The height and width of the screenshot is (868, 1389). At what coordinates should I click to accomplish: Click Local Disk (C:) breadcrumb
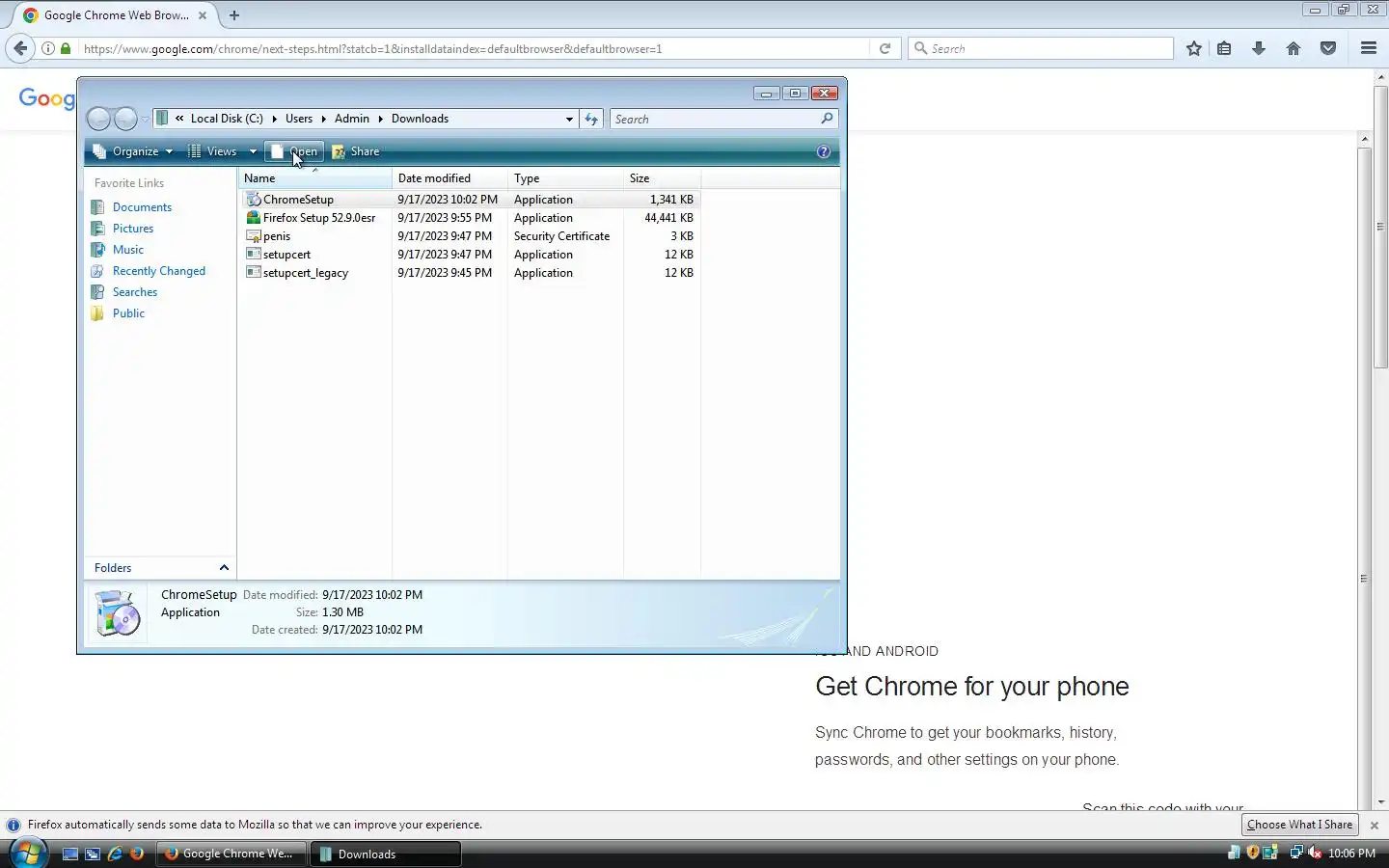pos(227,119)
